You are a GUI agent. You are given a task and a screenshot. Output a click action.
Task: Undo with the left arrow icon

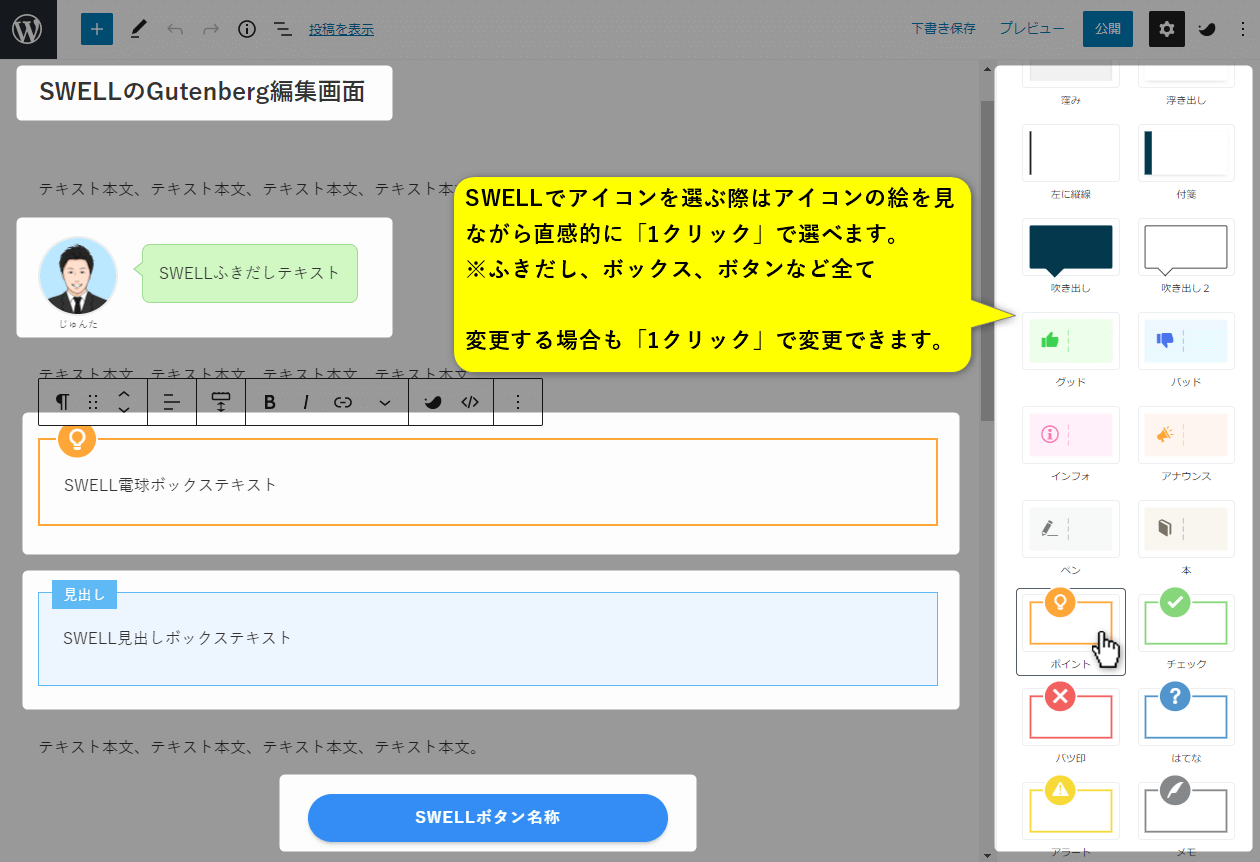pos(175,29)
